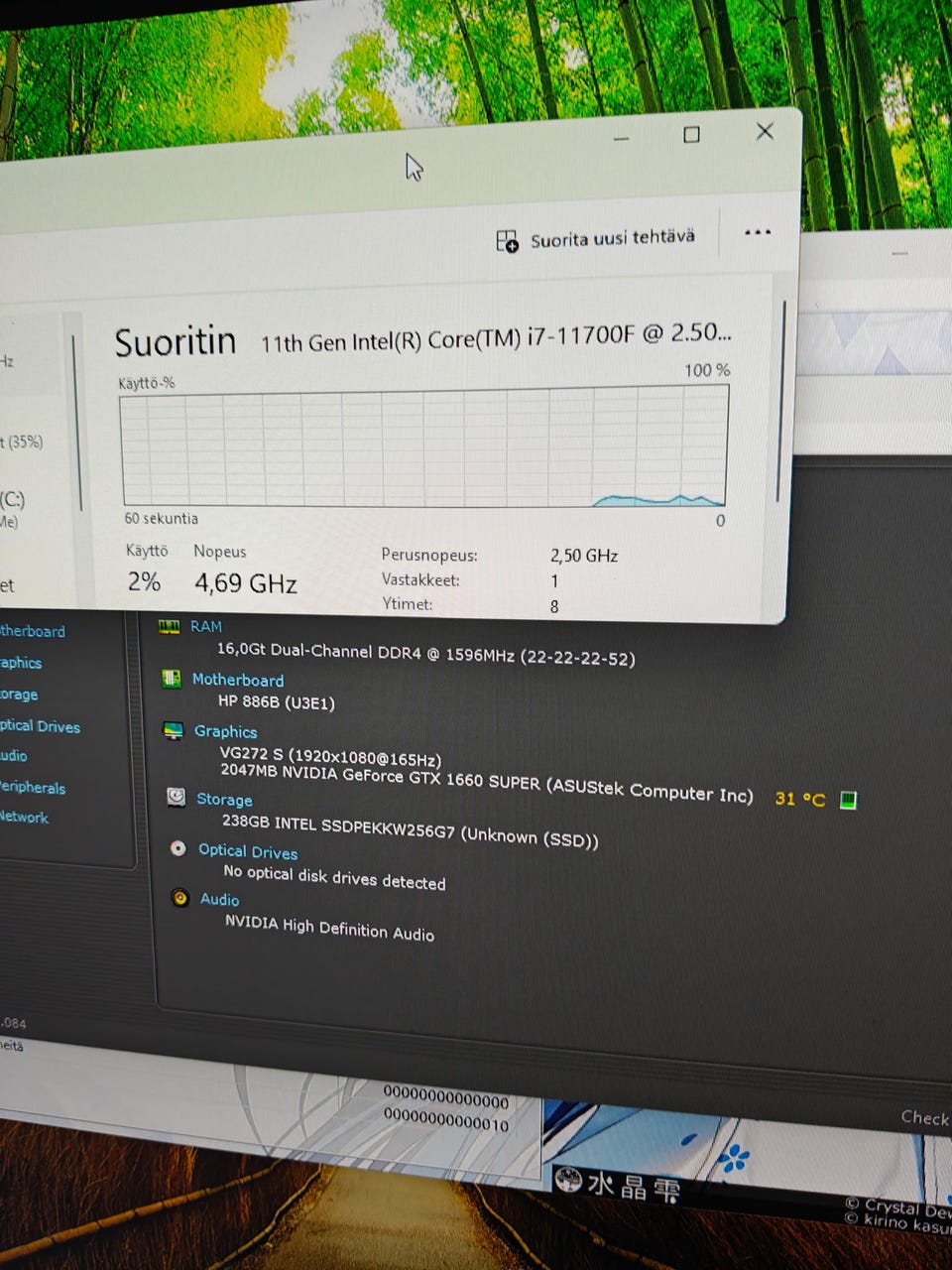Select Peripherals in the Speccy sidebar
Screen dimensions: 952x1270
pyautogui.click(x=33, y=788)
